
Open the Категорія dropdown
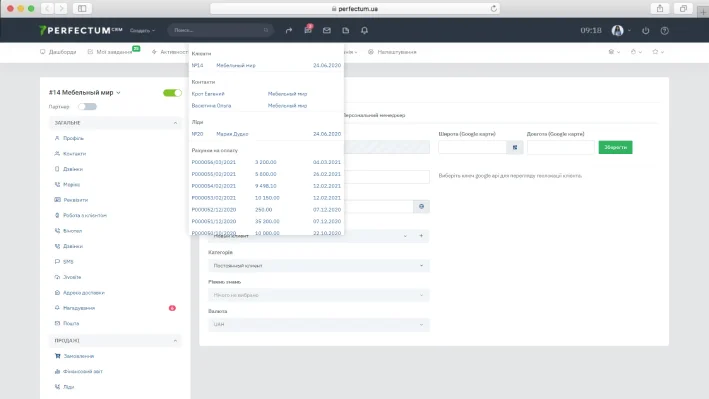click(x=318, y=266)
